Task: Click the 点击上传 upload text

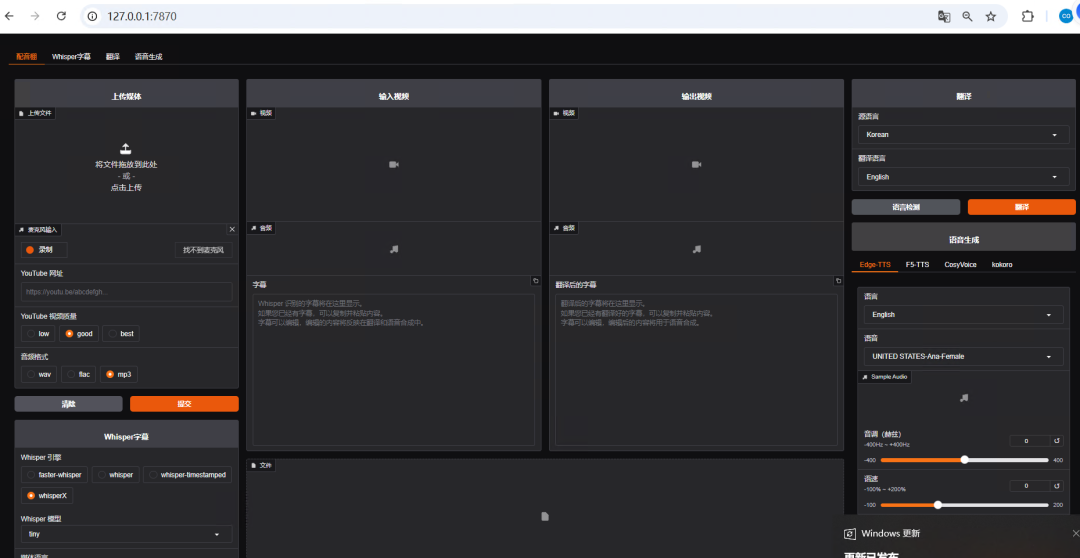Action: tap(126, 187)
